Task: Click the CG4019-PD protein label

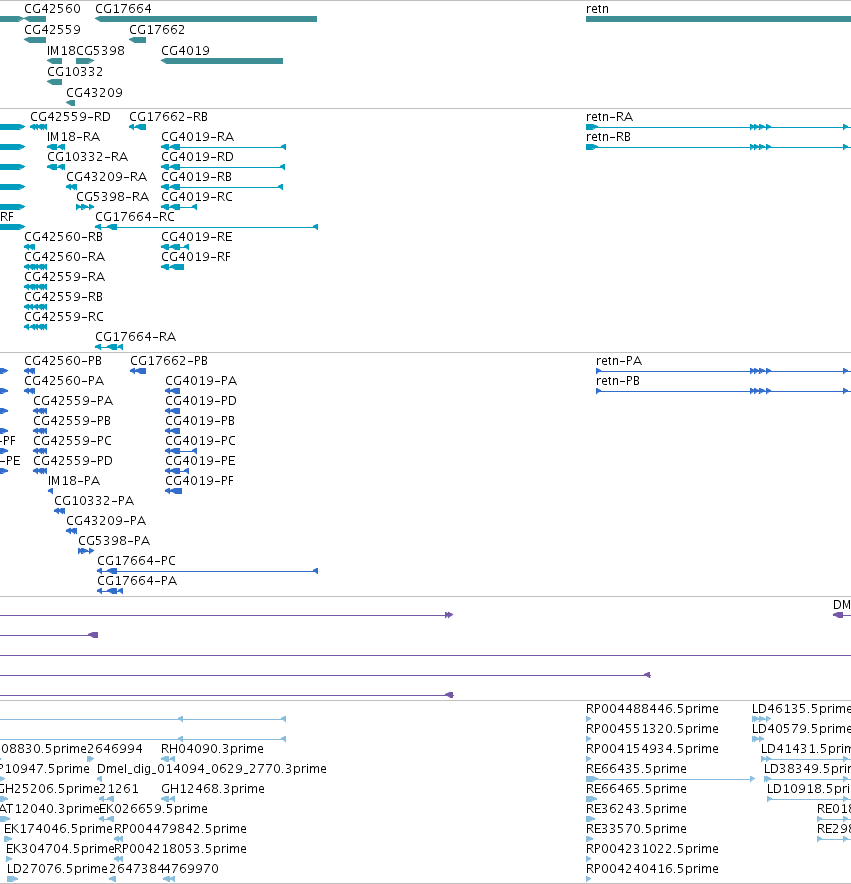Action: pos(201,401)
